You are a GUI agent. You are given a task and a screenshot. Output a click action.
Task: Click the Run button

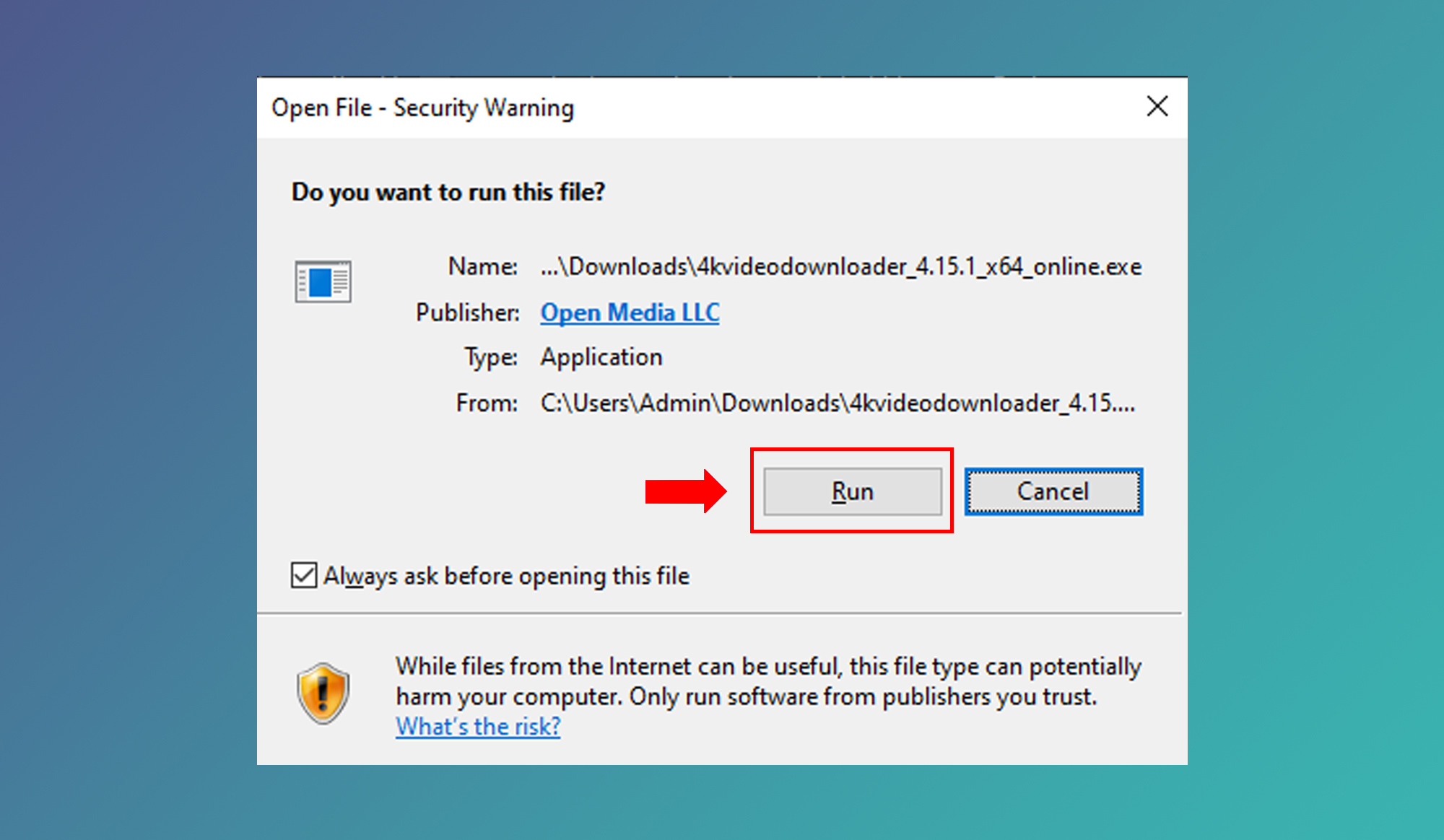pos(853,491)
